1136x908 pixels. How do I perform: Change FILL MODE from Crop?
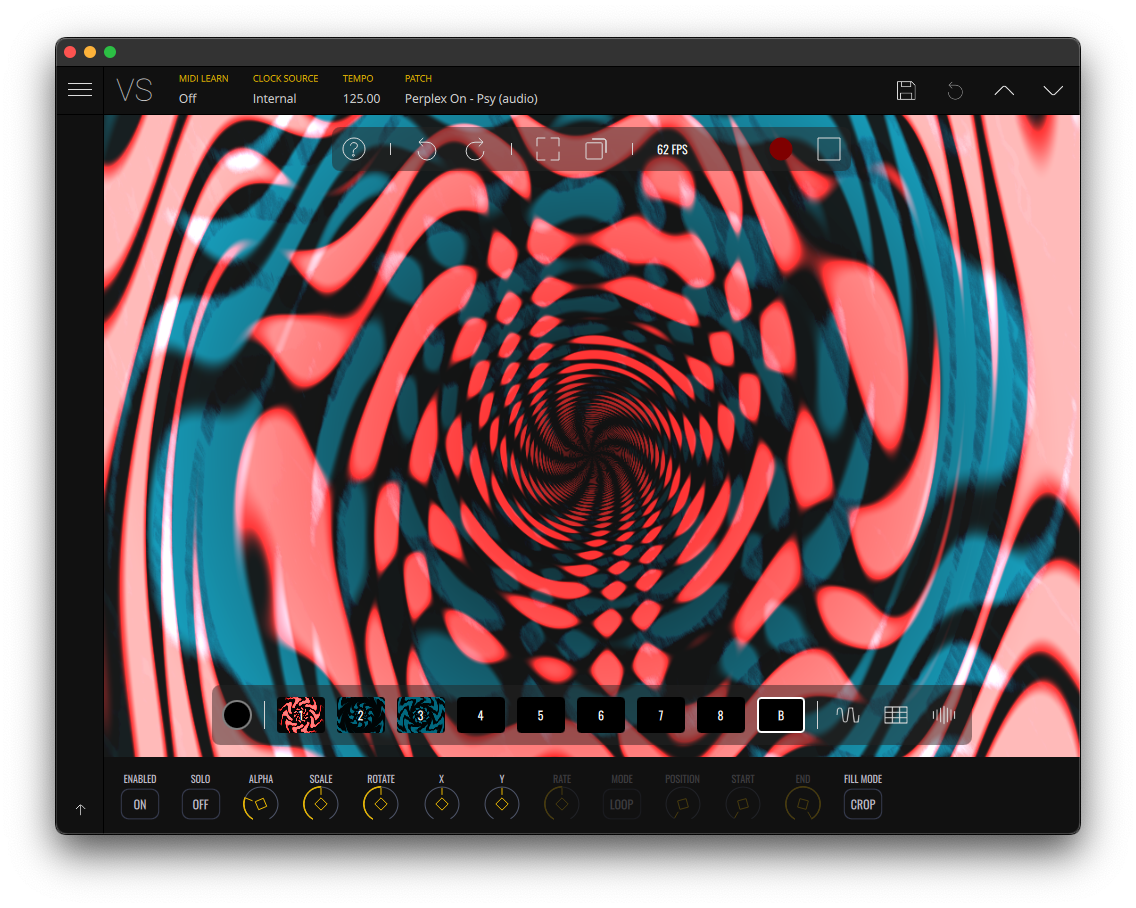click(x=863, y=804)
